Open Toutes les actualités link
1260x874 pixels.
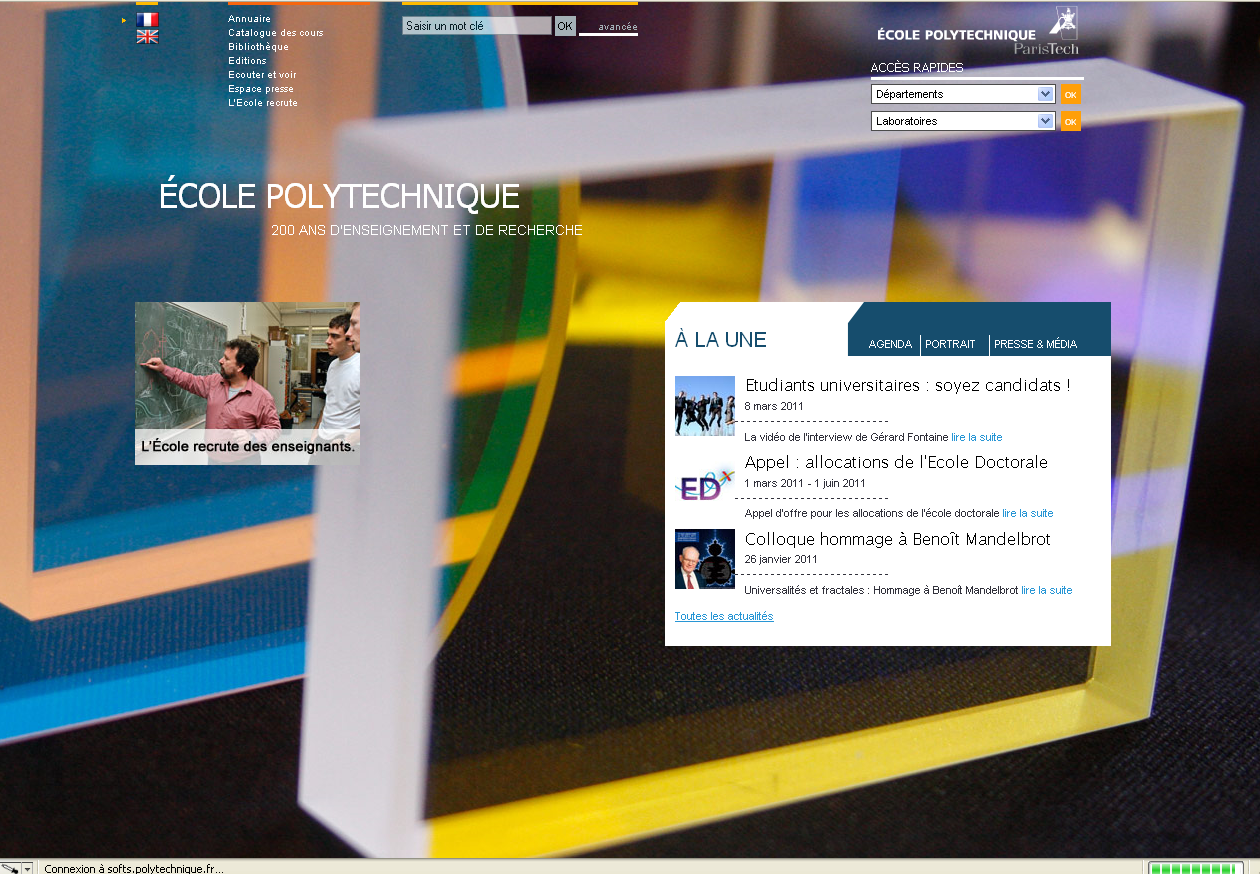[x=724, y=616]
